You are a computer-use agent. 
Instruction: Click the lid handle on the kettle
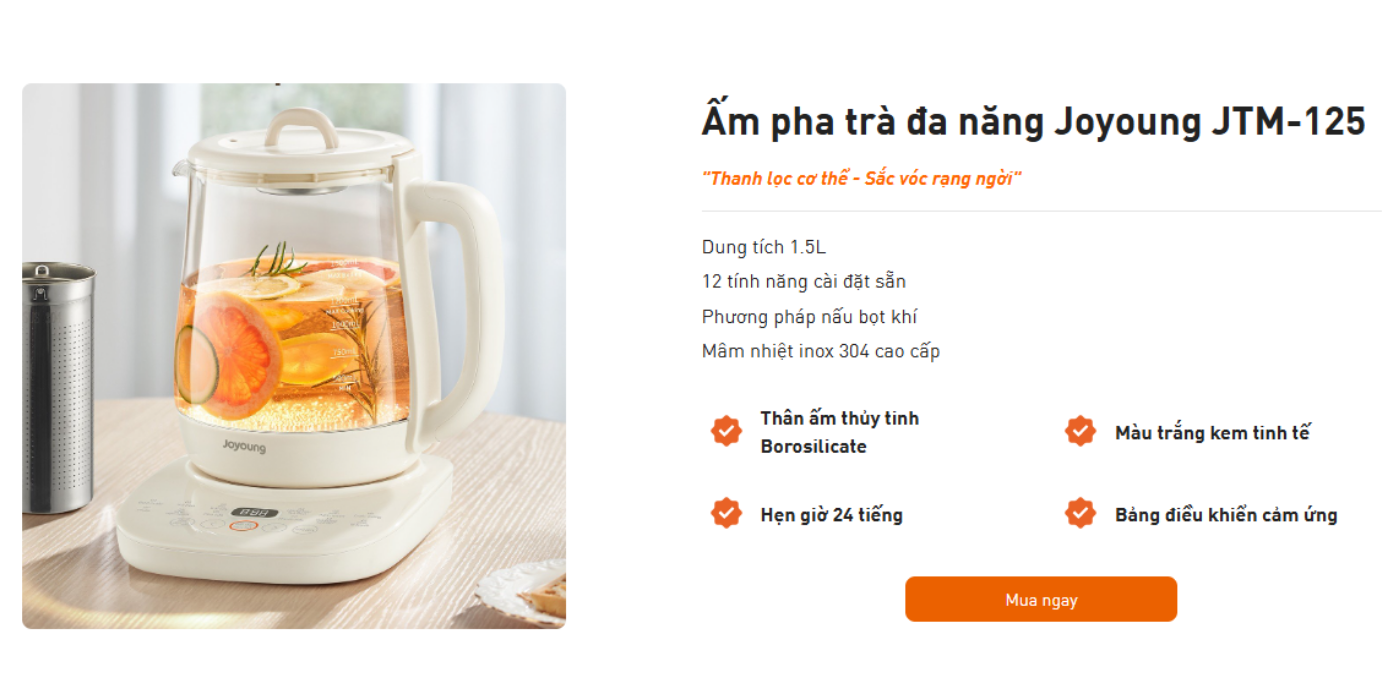click(300, 126)
